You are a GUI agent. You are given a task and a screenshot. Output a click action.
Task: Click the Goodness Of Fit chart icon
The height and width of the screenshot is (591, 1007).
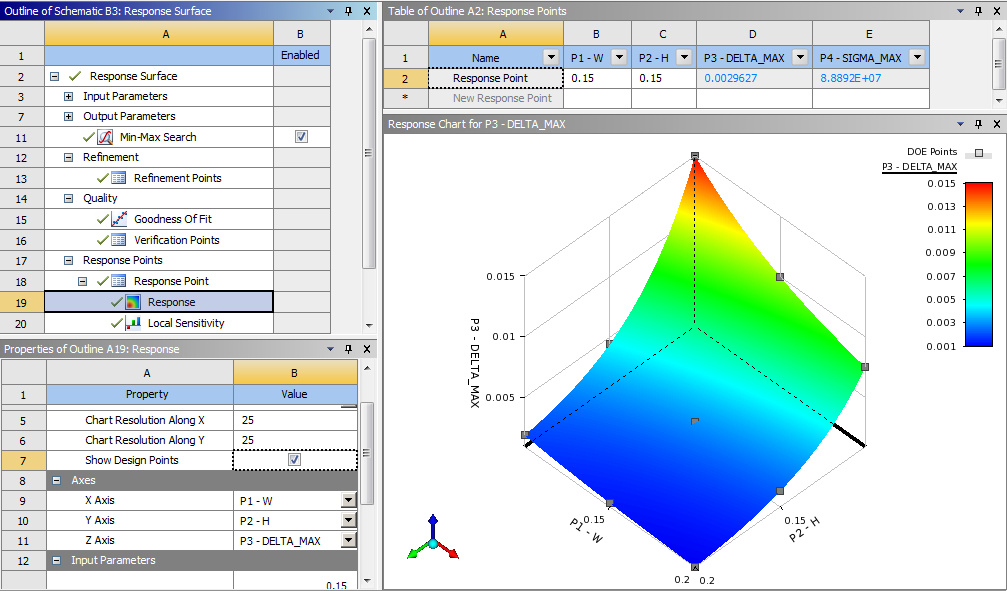click(x=118, y=219)
